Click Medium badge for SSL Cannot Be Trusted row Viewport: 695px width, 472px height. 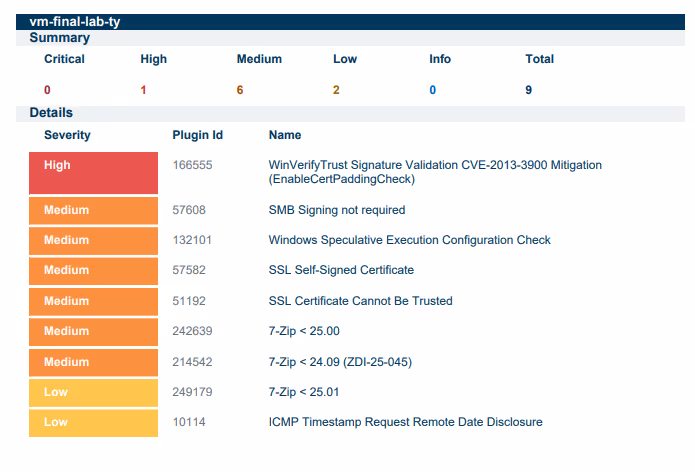pos(94,302)
